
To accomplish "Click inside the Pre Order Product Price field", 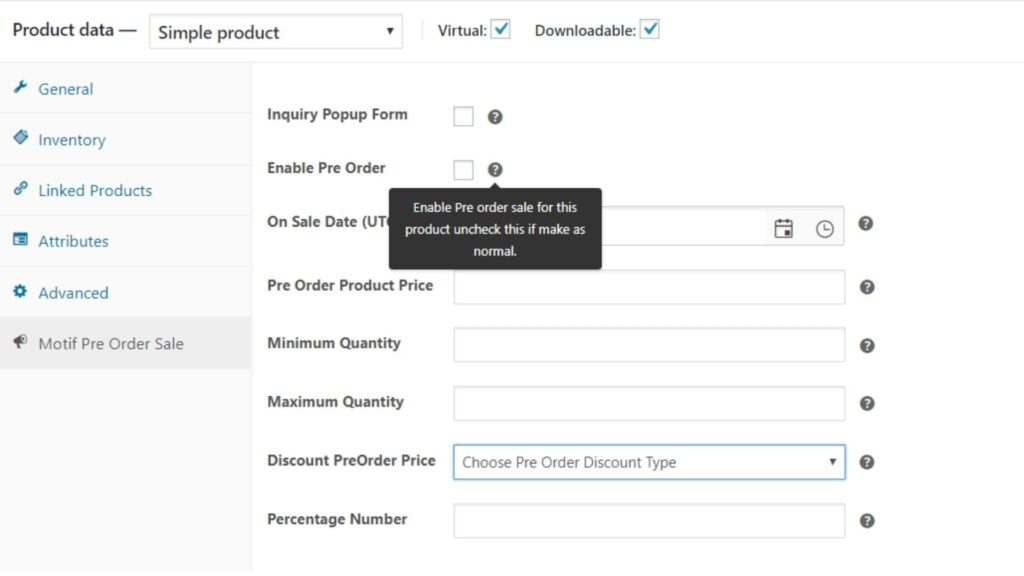I will tap(648, 286).
